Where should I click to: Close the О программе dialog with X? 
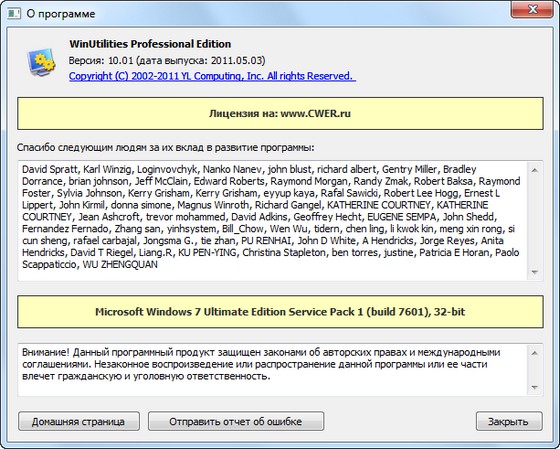click(532, 9)
